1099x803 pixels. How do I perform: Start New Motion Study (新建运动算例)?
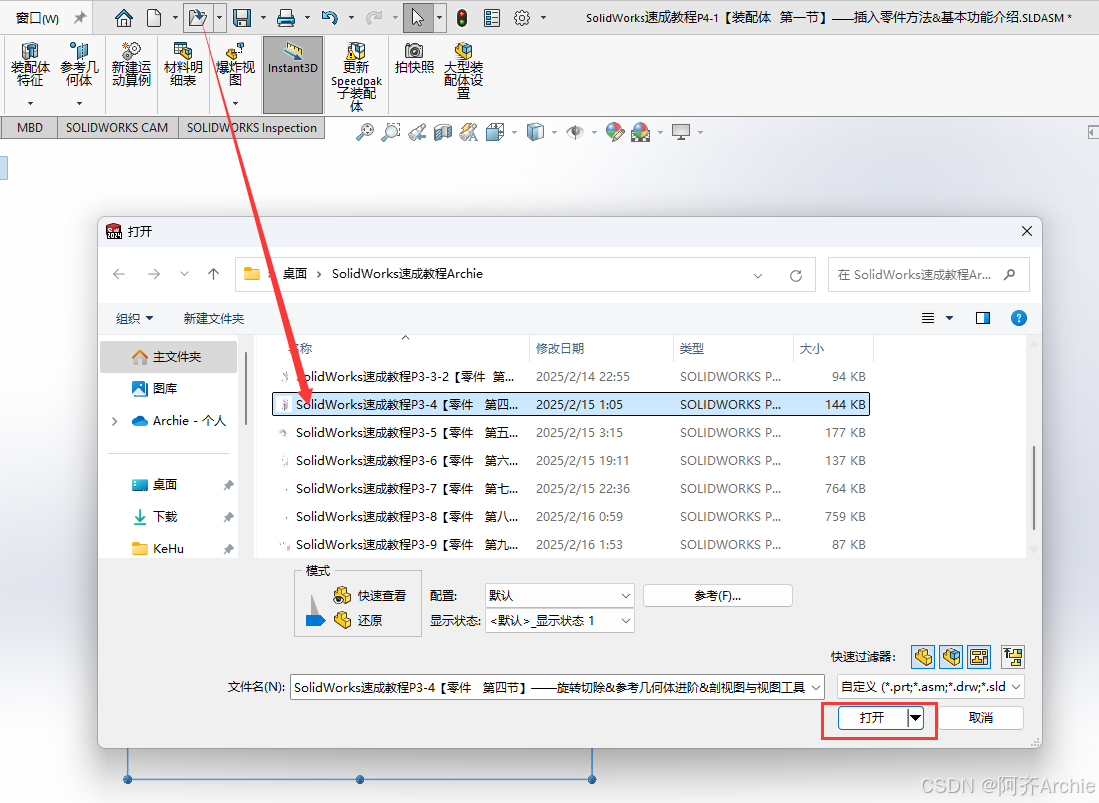[131, 65]
